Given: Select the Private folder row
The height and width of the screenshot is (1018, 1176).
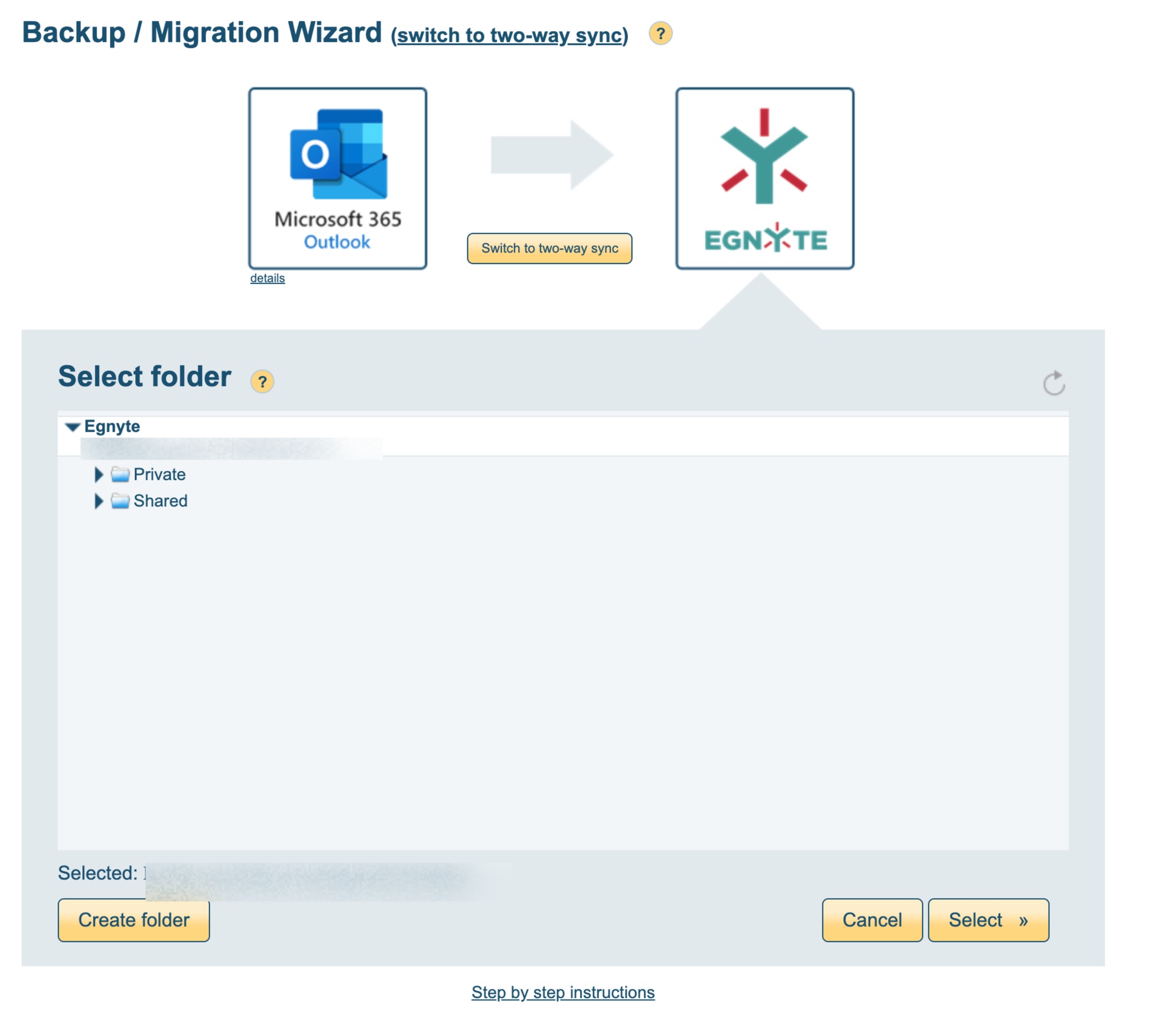Looking at the screenshot, I should tap(159, 475).
